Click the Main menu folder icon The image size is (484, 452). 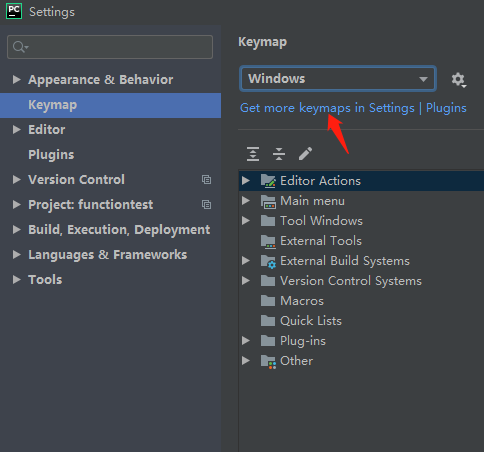[268, 201]
